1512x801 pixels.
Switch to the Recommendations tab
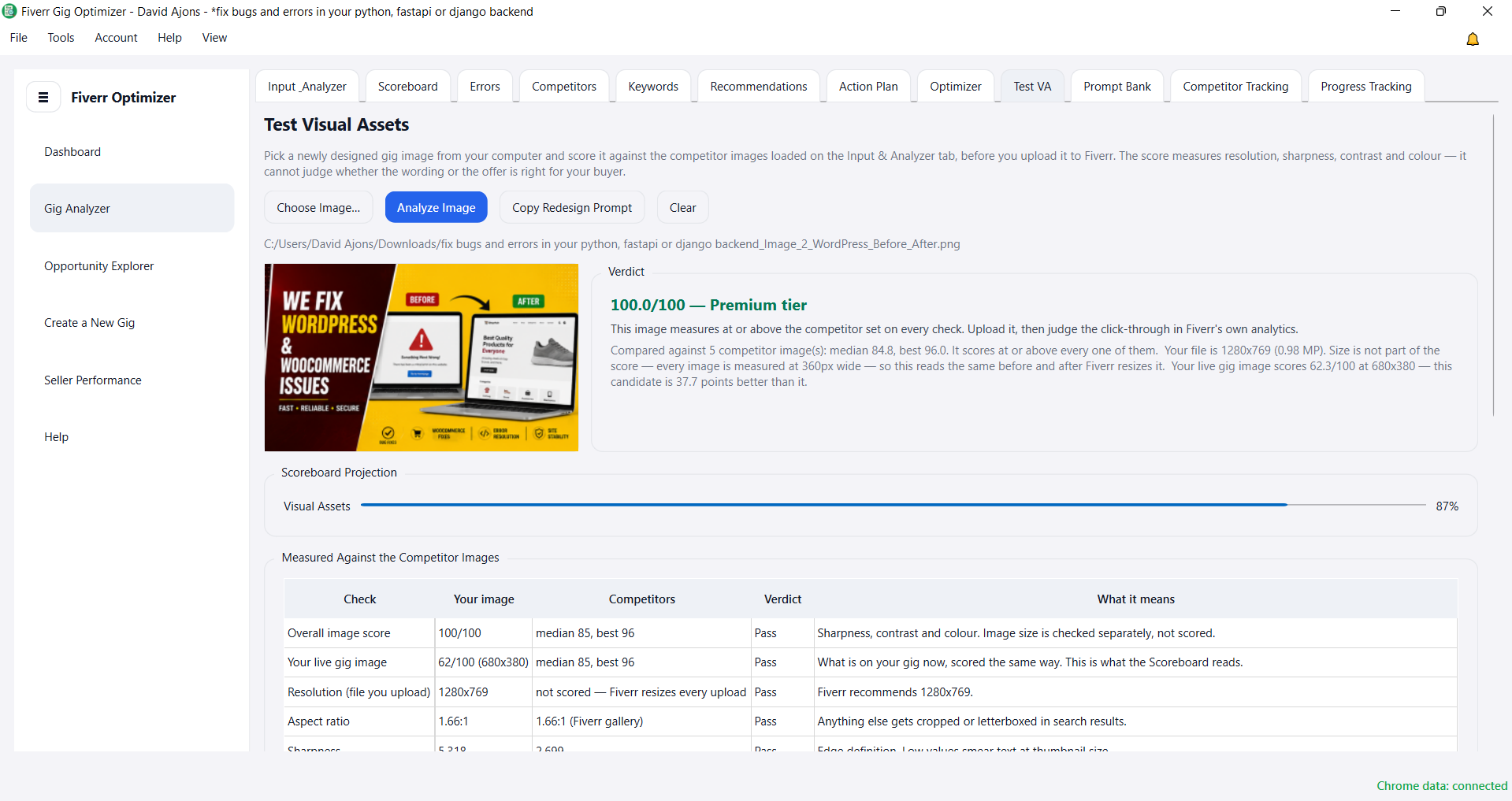[759, 87]
